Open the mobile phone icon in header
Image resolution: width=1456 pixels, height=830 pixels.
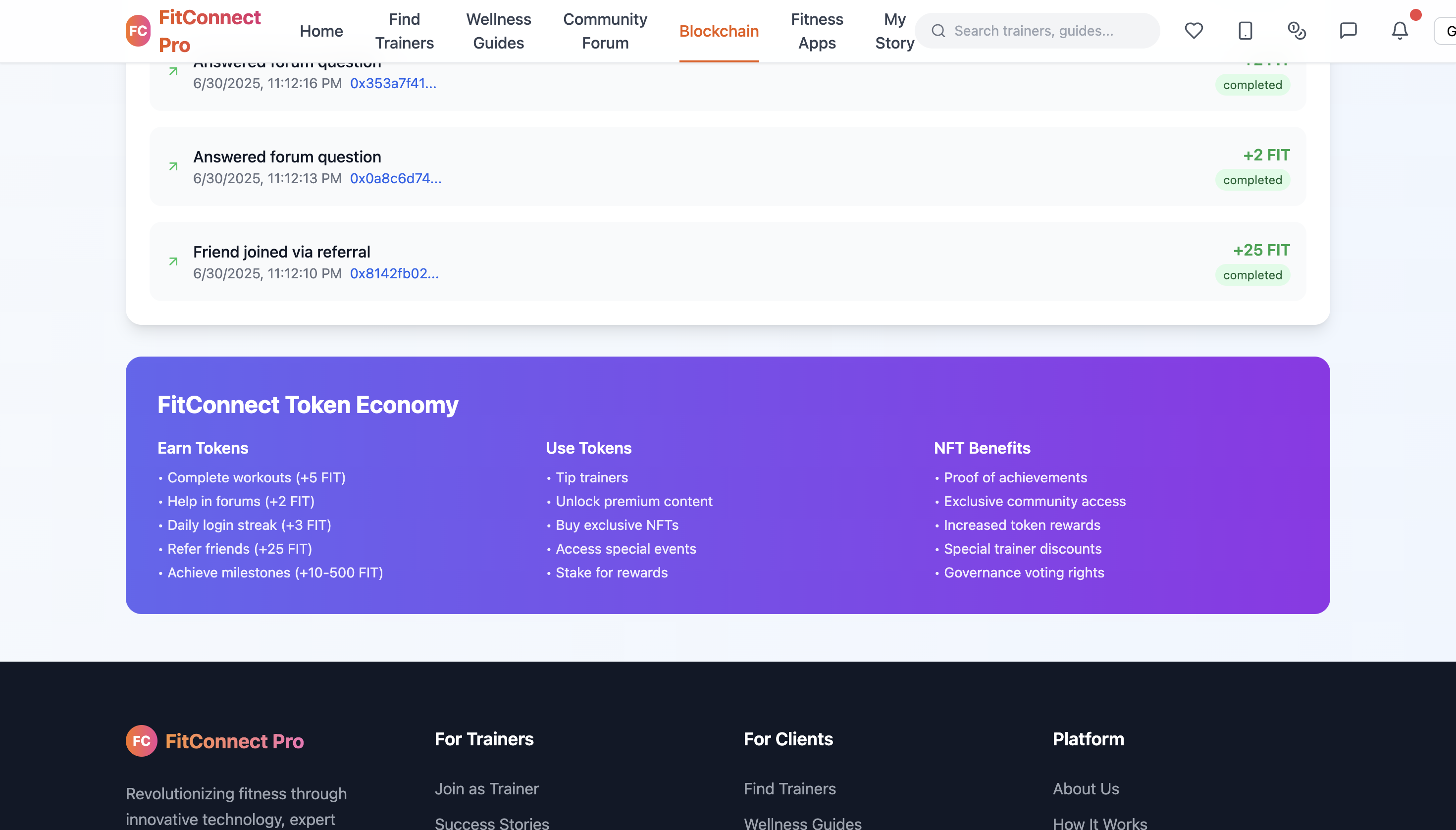tap(1245, 31)
